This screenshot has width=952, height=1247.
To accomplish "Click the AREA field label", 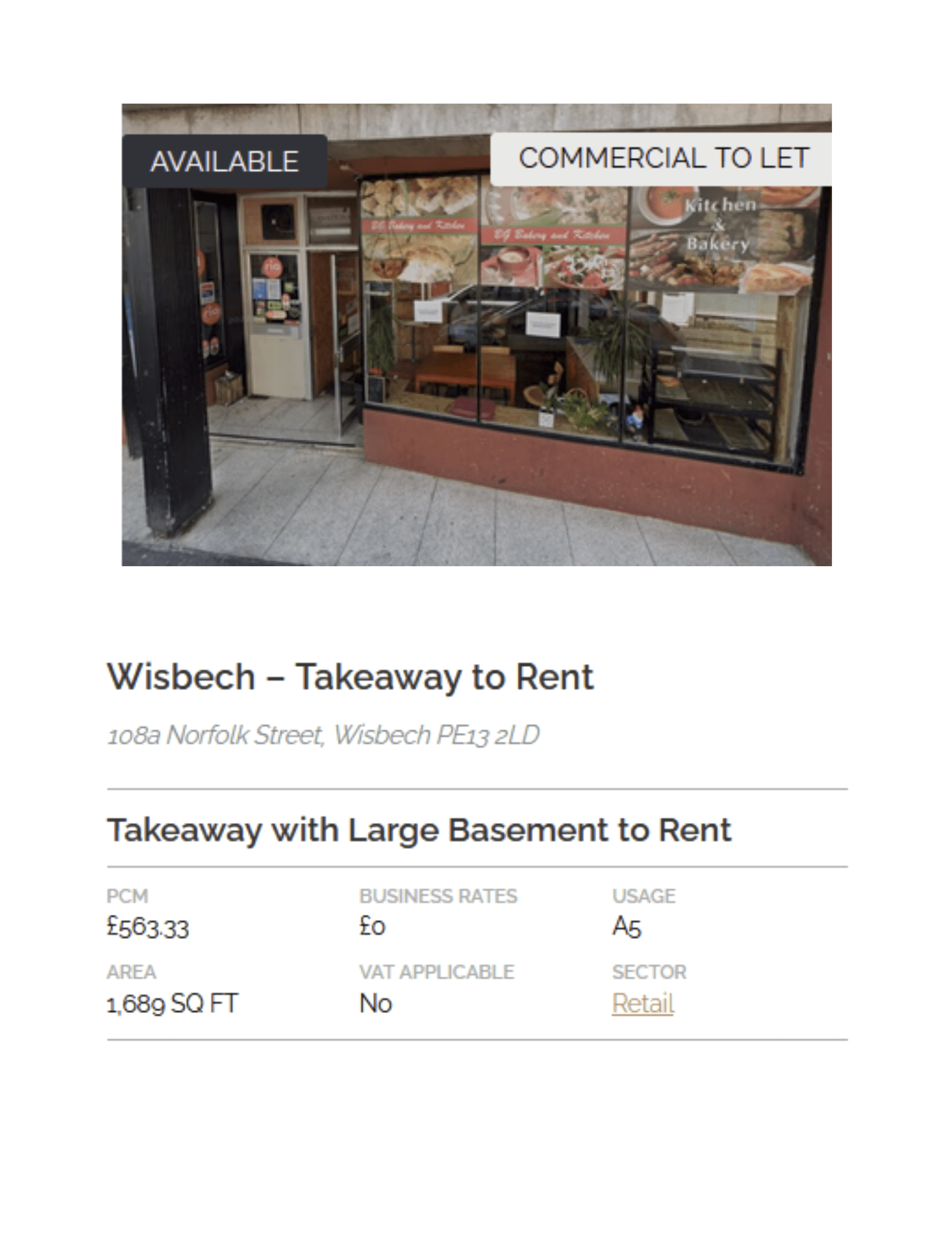I will [x=131, y=972].
